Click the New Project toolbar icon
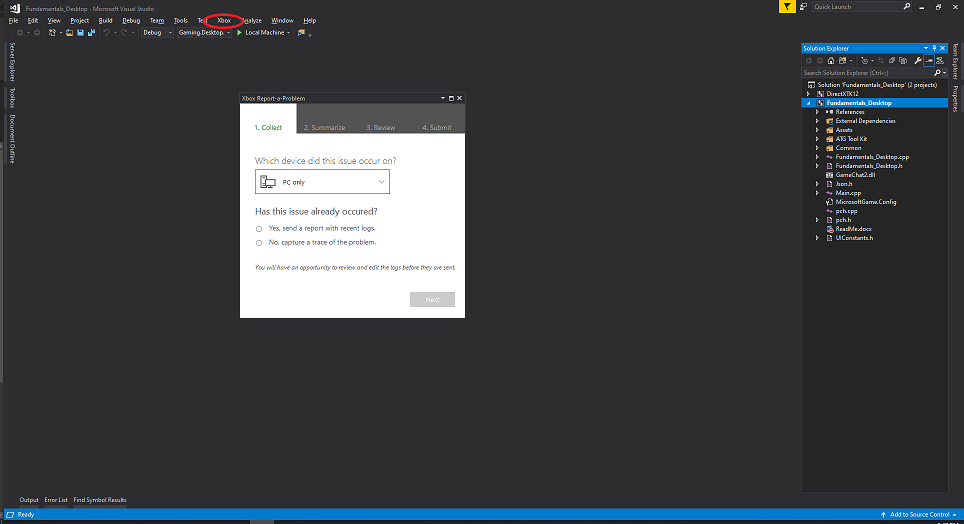The image size is (964, 524). coord(52,33)
